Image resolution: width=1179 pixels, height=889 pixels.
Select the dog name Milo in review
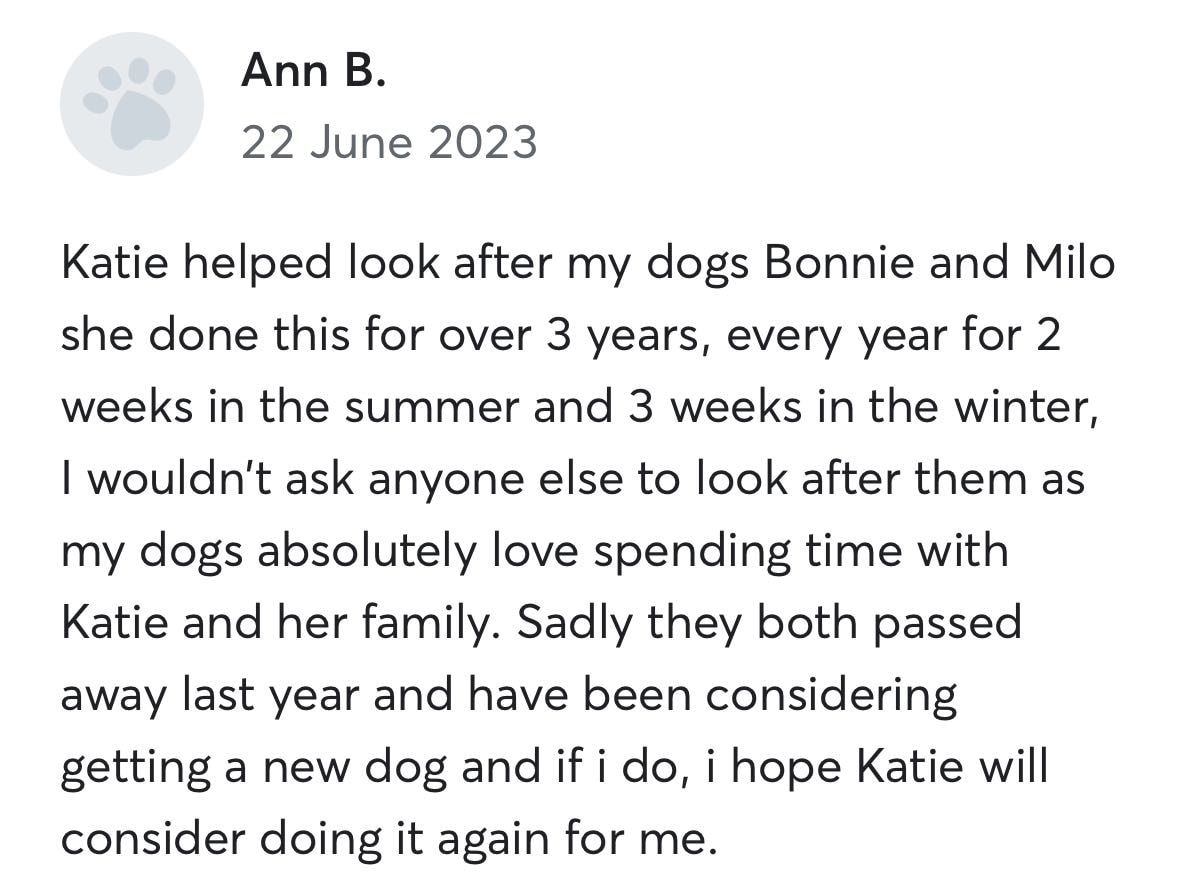(x=1069, y=262)
